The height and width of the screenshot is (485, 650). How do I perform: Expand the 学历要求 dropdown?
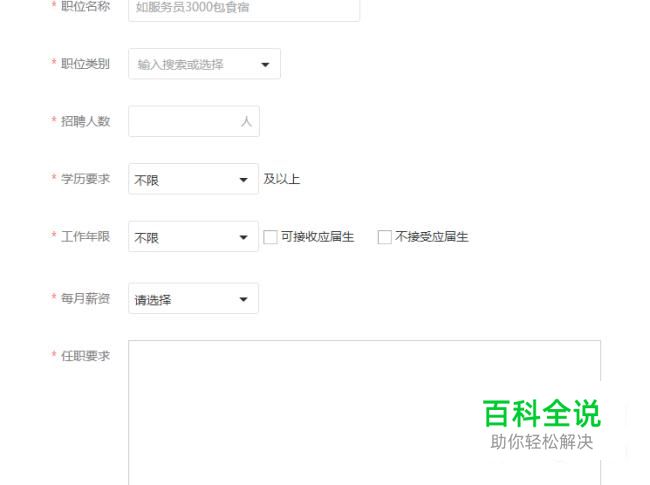194,179
